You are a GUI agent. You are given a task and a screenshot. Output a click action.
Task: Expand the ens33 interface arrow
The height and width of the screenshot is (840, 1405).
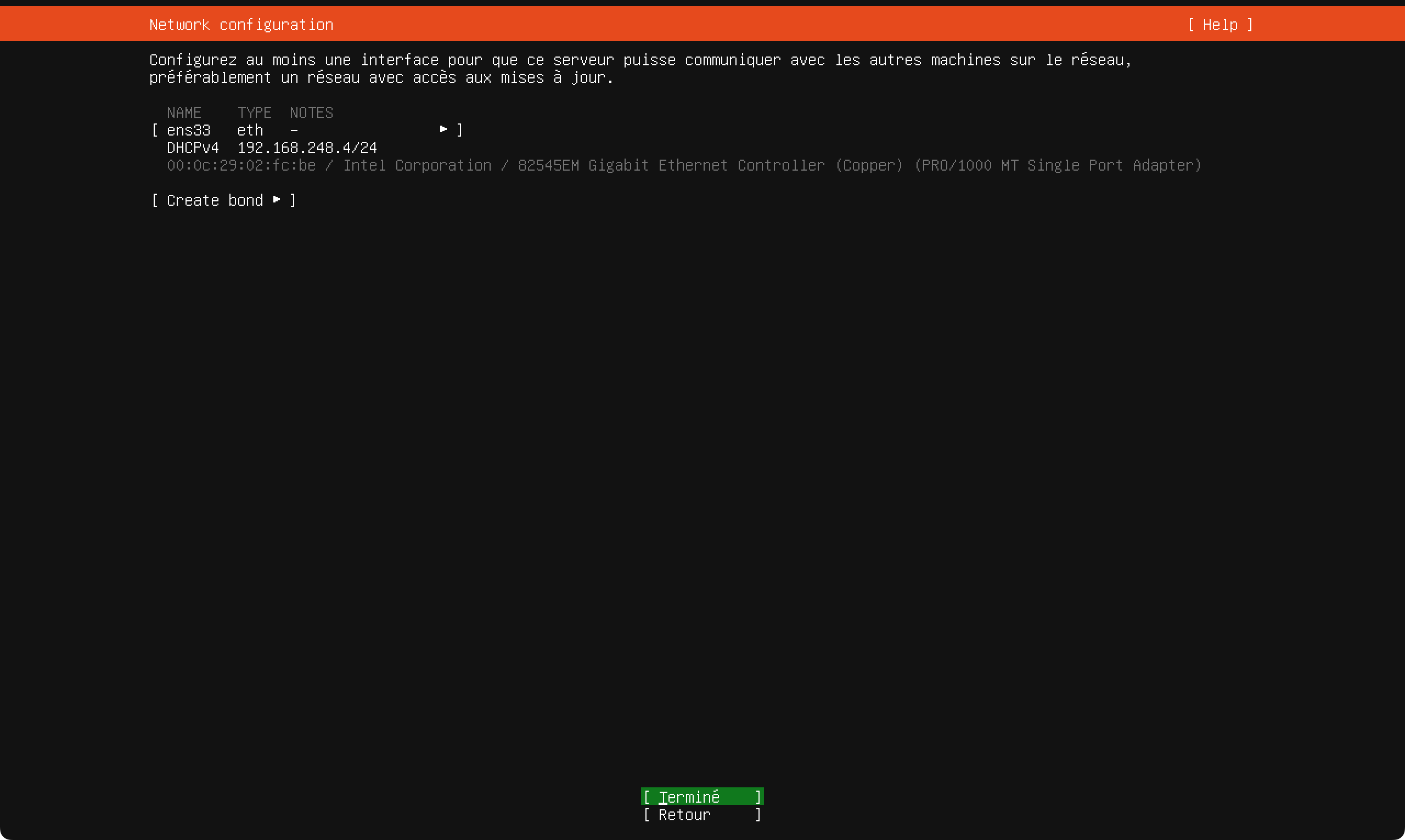(x=443, y=129)
